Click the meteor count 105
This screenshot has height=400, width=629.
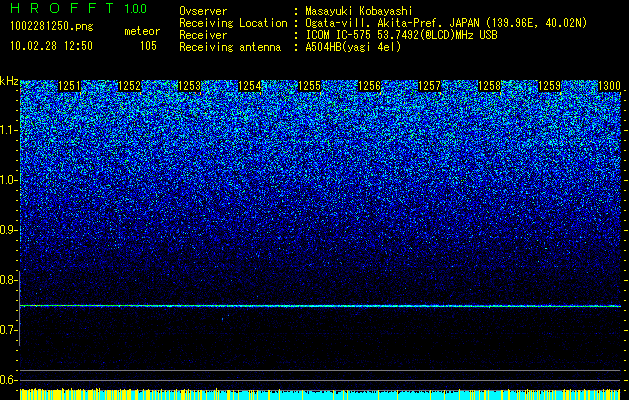pos(148,46)
